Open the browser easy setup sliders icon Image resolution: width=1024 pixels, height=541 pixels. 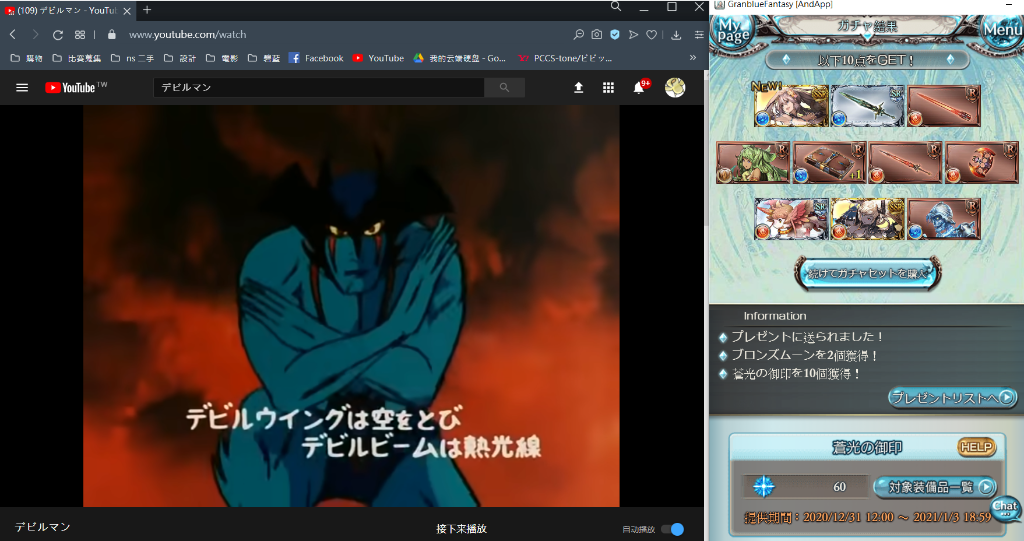click(x=699, y=35)
